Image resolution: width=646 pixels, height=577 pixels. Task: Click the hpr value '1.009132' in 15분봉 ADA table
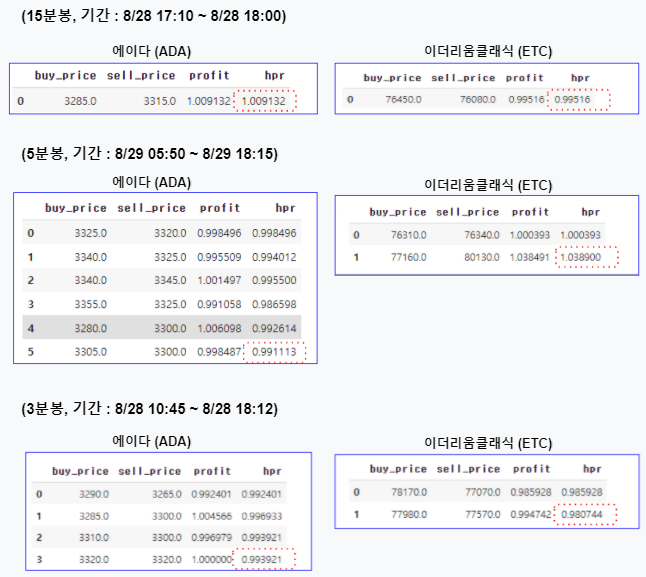click(263, 101)
